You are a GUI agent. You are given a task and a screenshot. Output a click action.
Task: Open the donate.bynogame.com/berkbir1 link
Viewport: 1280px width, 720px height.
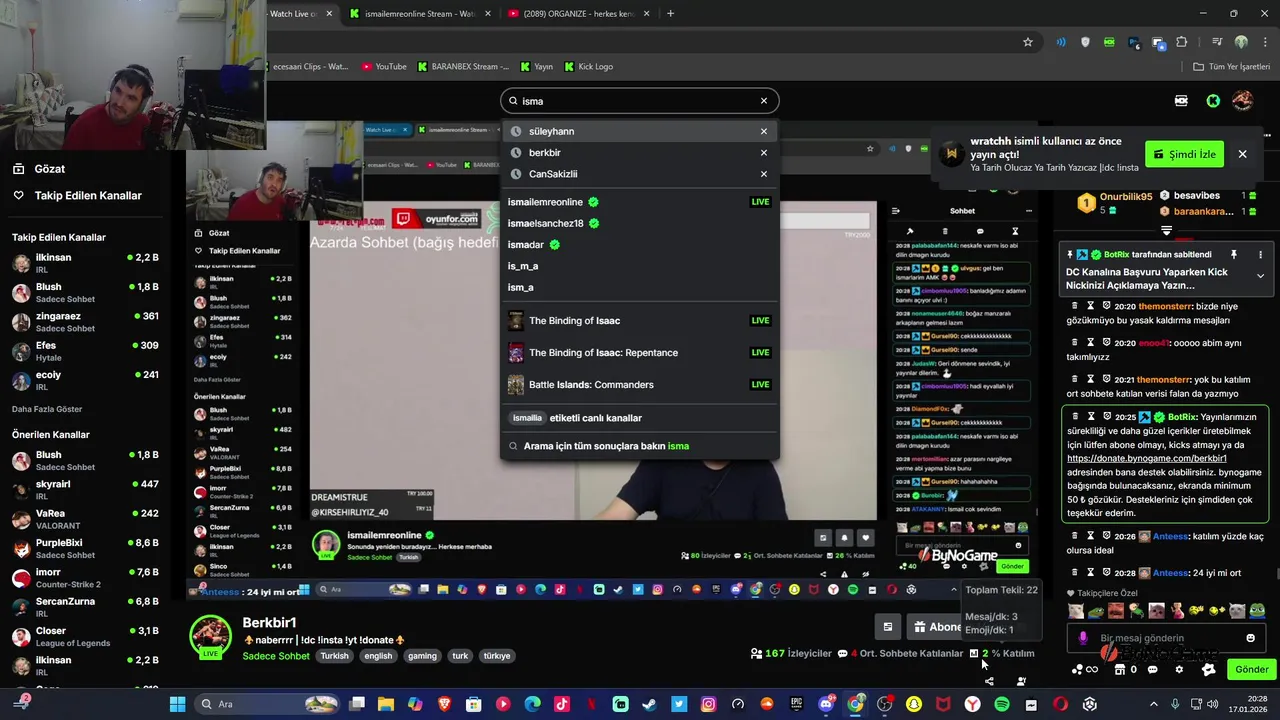(x=1147, y=458)
